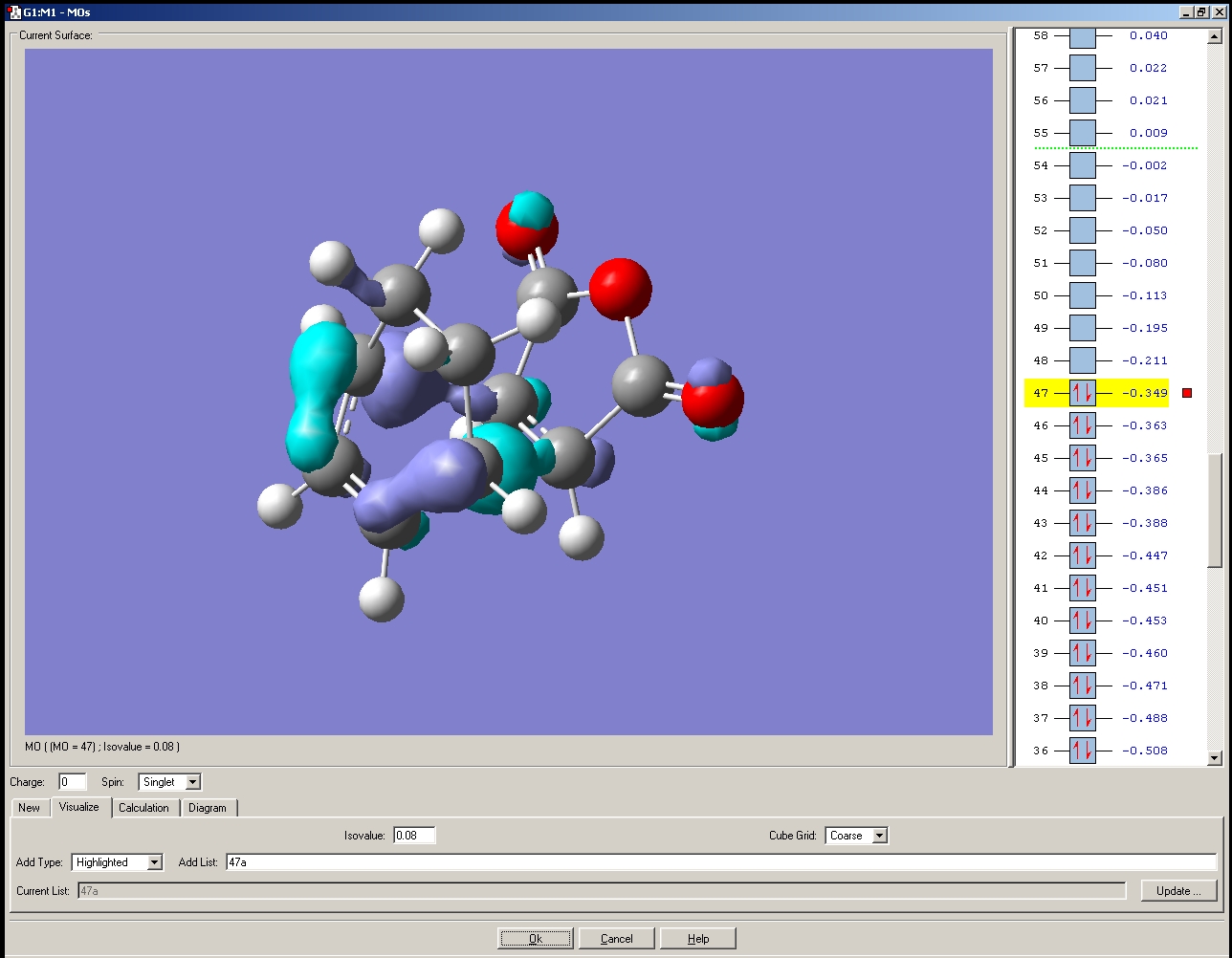Click into the Isovalue input field
Viewport: 1232px width, 958px height.
point(414,836)
